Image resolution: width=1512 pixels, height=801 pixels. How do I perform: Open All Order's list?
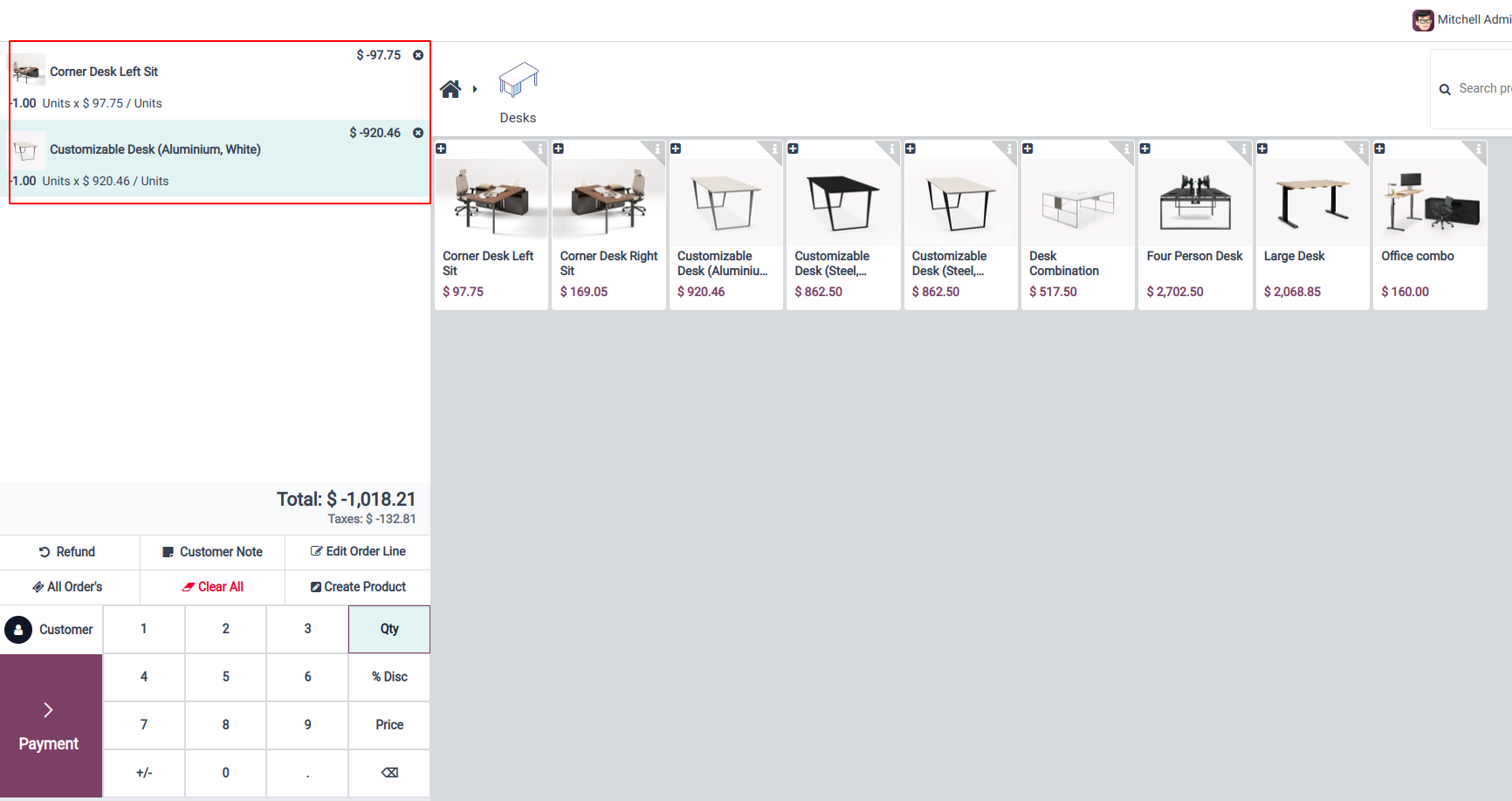click(70, 587)
